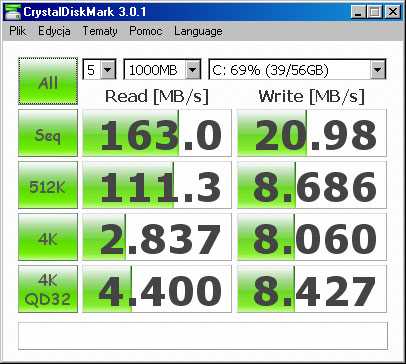The height and width of the screenshot is (364, 406).
Task: Click the 4K write result 8.060
Action: tap(312, 237)
